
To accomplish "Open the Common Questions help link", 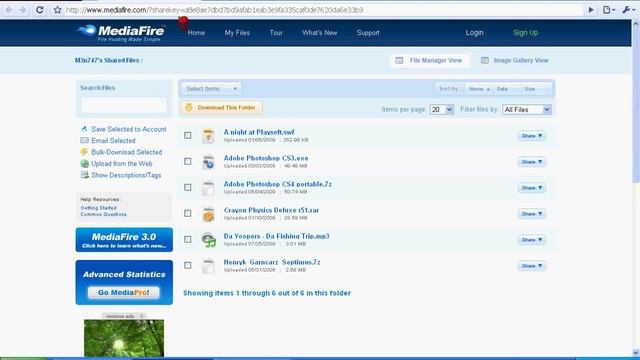I will point(103,214).
